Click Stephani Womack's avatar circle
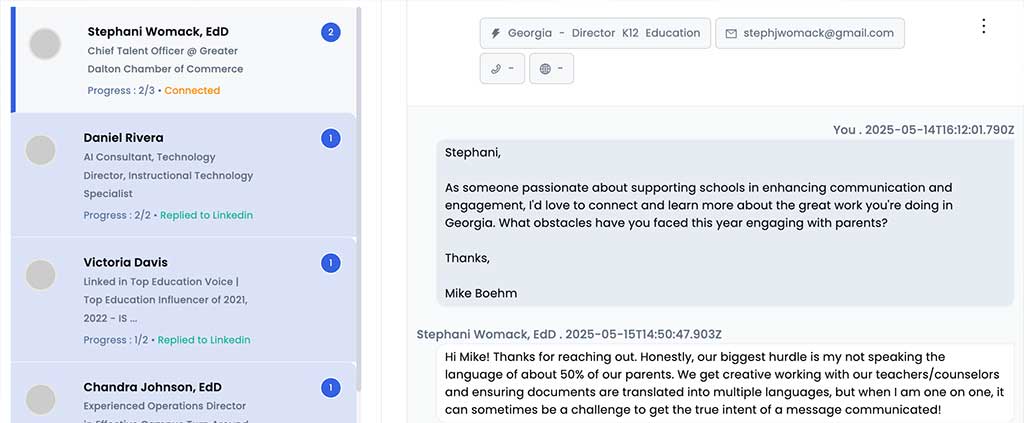Screen dimensions: 1024x423 click(45, 44)
